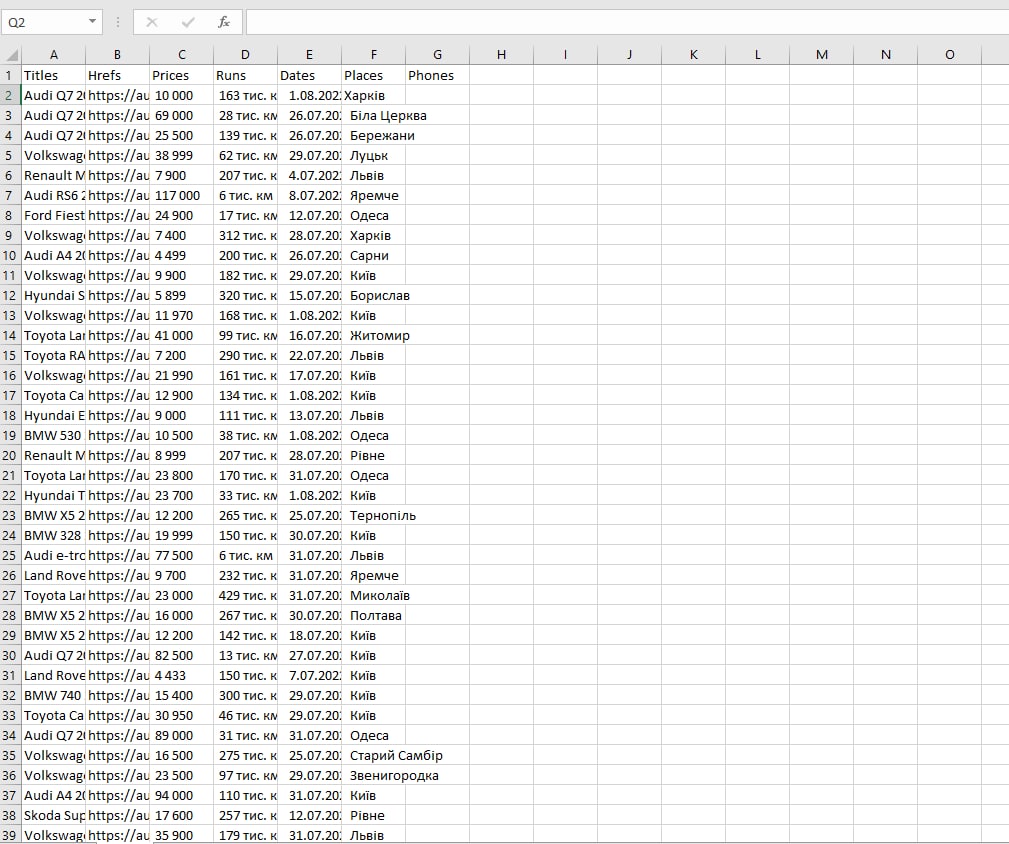Screen dimensions: 1009x844
Task: Select the date cell 15.07.20 in row 12
Action: [310, 295]
